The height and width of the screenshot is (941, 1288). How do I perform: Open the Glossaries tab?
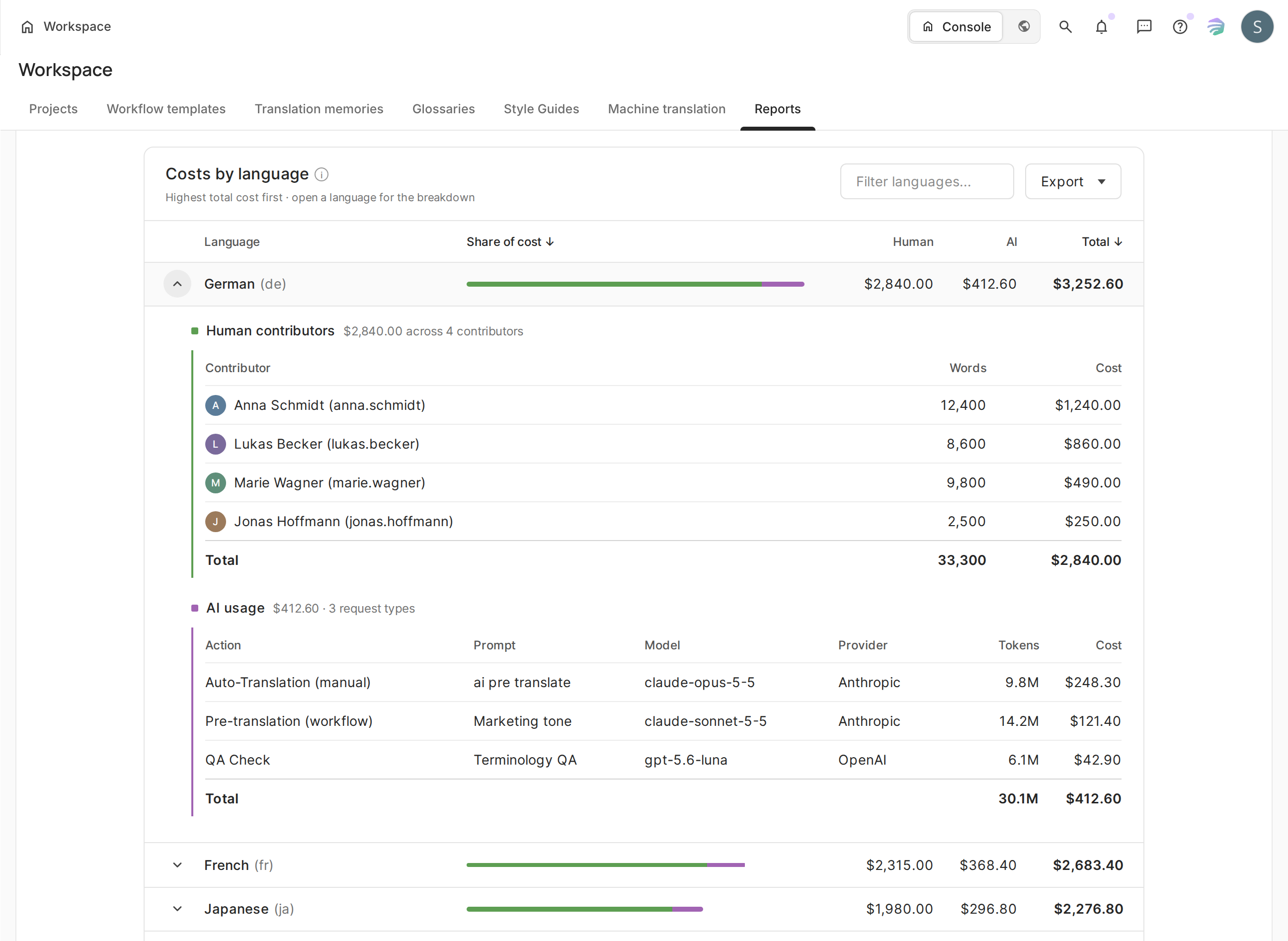[x=443, y=109]
